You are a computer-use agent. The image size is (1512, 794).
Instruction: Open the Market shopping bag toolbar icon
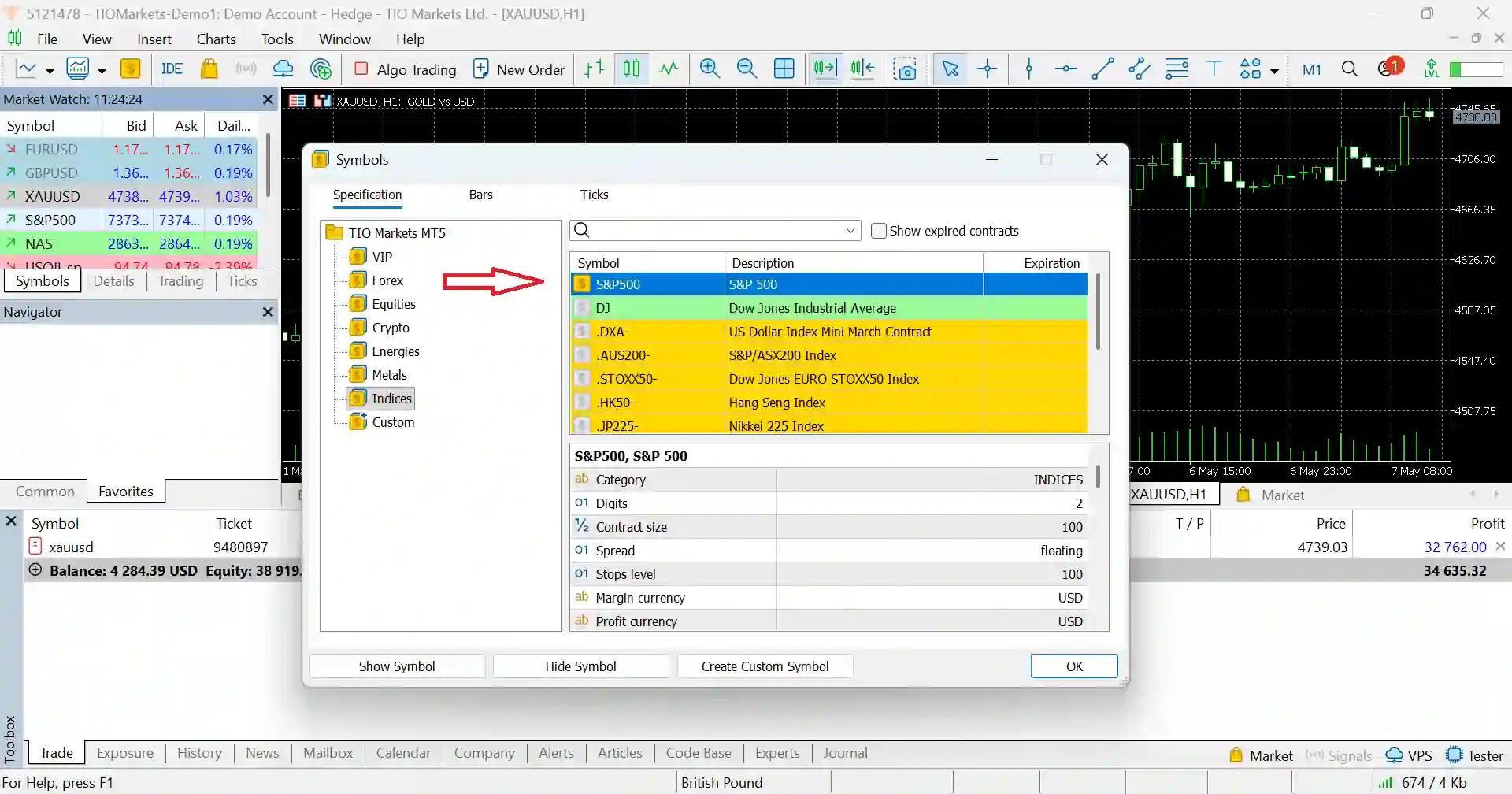click(x=209, y=69)
